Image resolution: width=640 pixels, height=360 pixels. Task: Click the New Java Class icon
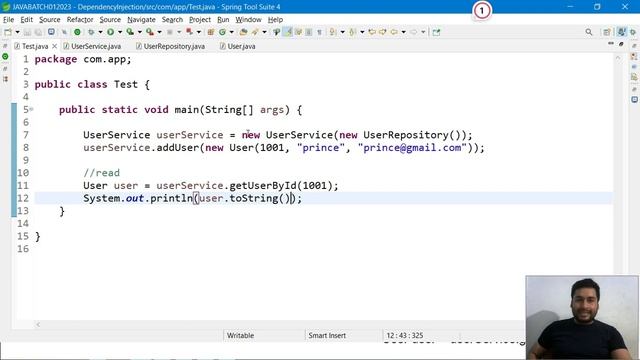pos(222,32)
